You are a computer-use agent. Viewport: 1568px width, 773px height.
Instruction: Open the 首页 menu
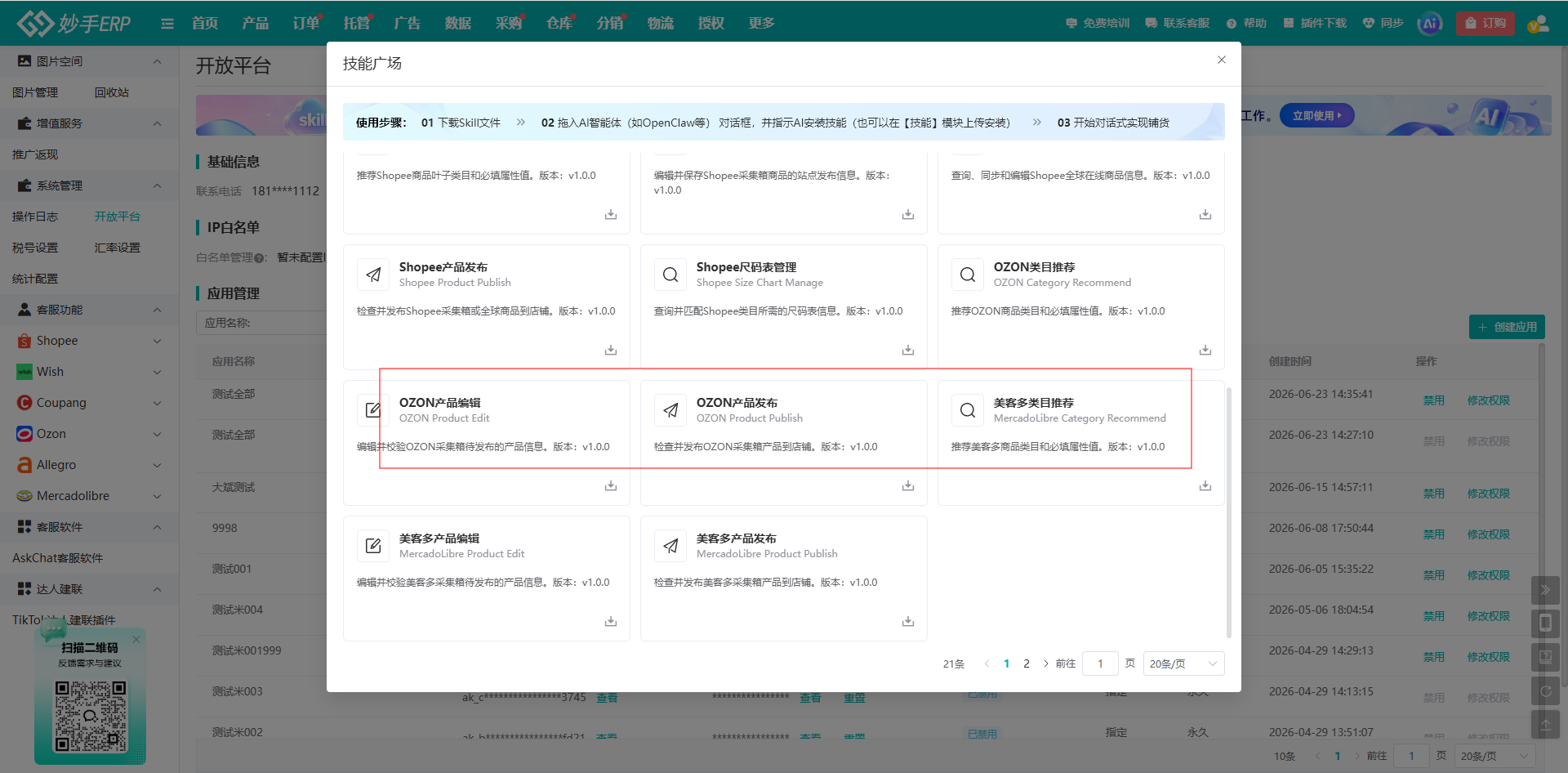[205, 23]
